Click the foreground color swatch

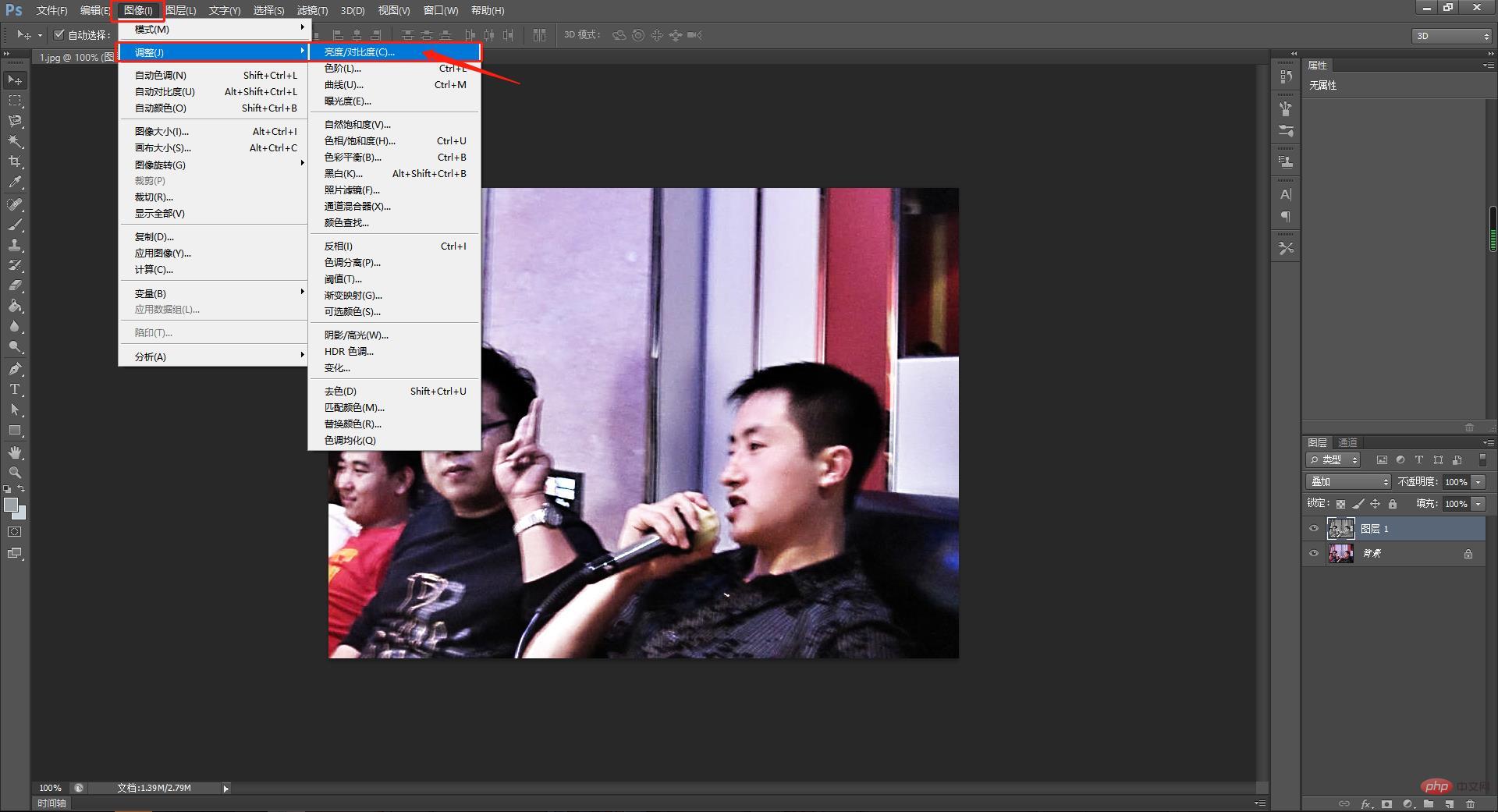[10, 505]
